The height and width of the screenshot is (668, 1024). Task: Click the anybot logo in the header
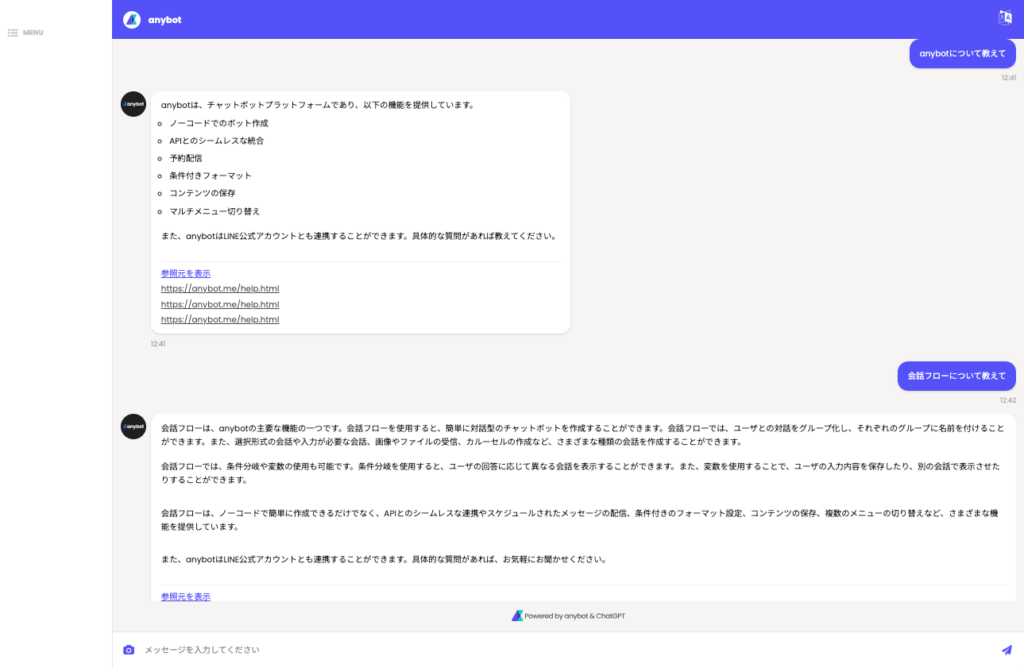coord(132,19)
